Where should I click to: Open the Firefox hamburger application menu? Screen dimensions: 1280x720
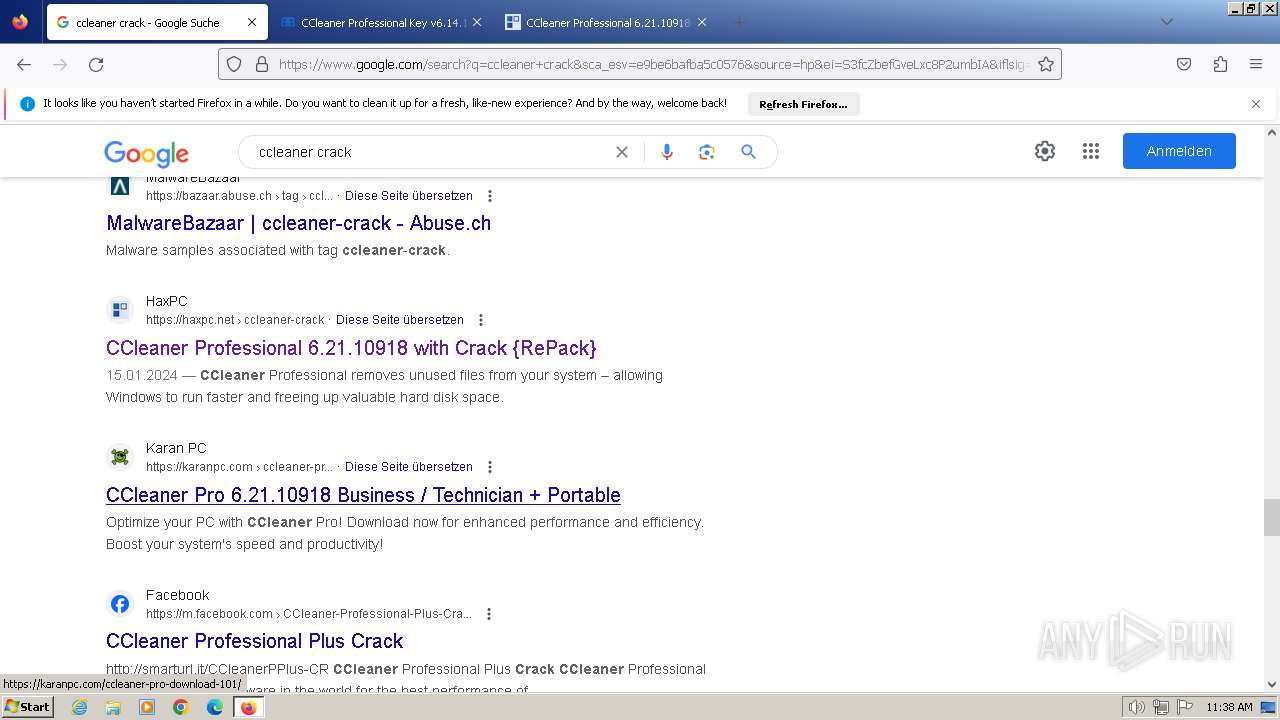[x=1256, y=64]
